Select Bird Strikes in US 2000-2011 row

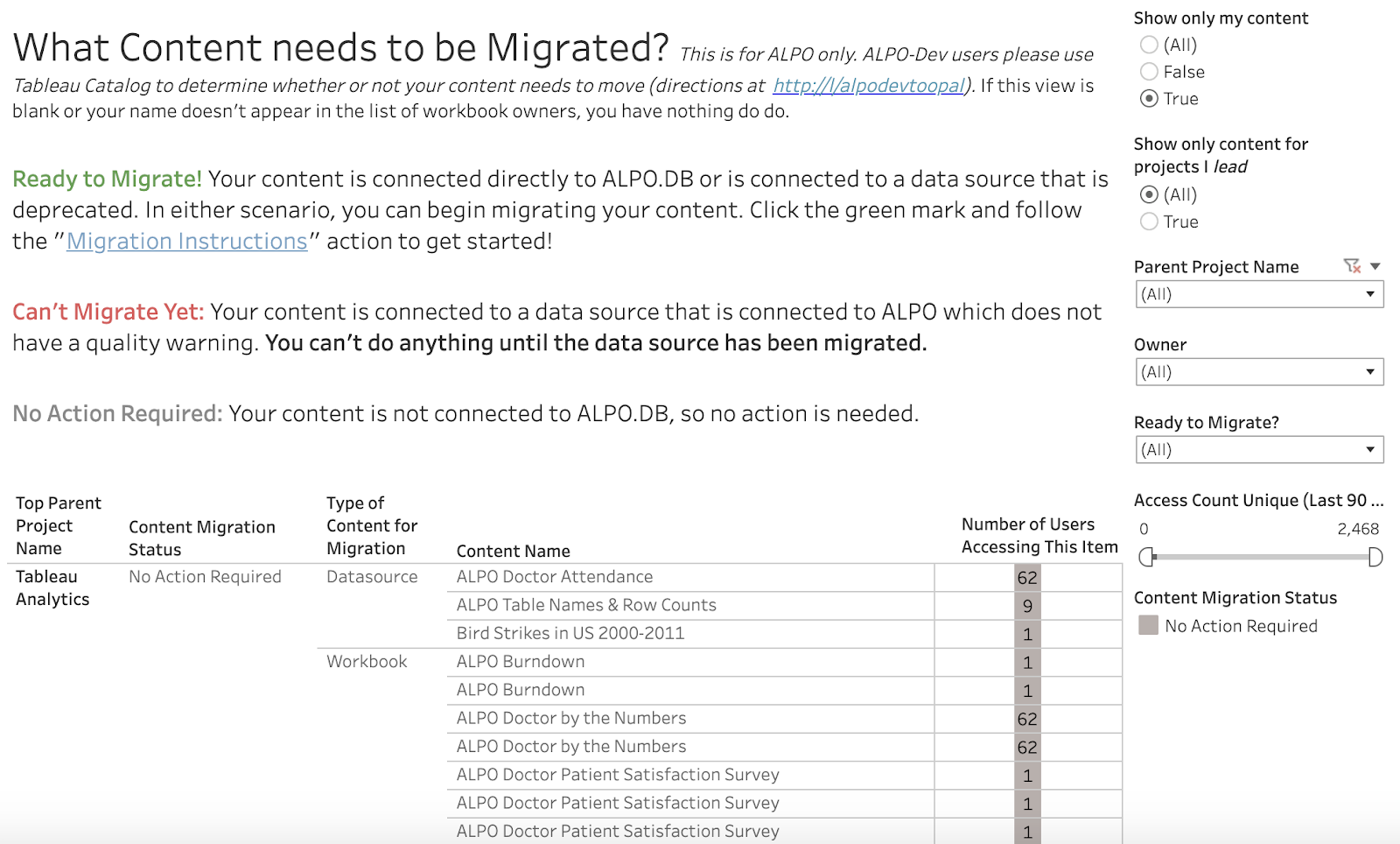coord(570,633)
